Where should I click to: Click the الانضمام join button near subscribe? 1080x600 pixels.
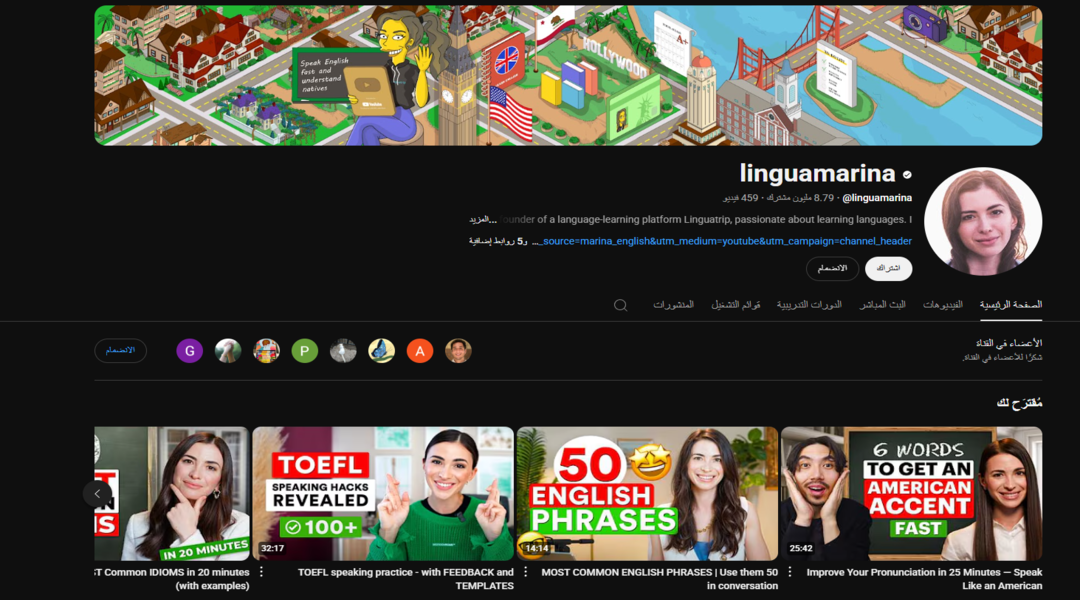click(x=832, y=269)
